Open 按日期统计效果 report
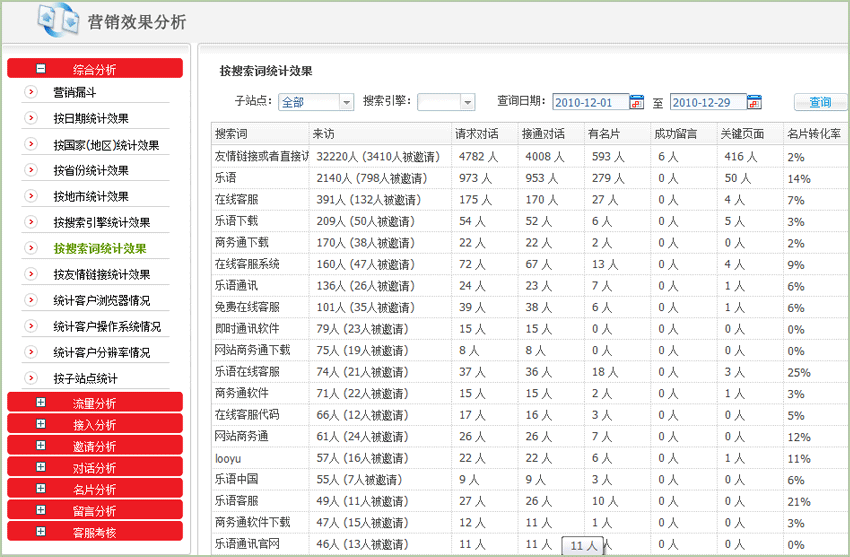 pyautogui.click(x=91, y=119)
